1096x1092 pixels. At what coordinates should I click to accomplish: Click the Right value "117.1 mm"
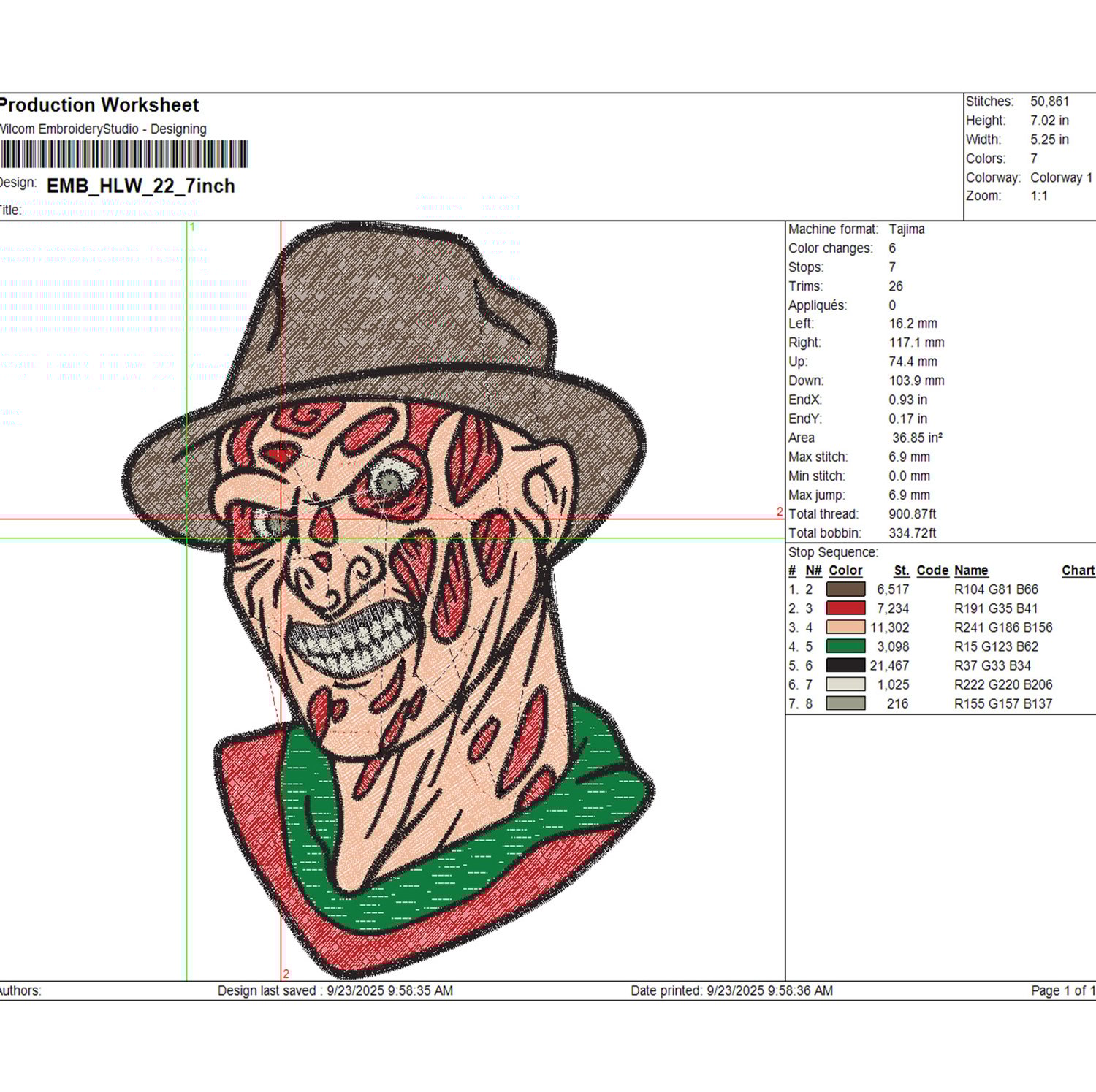[916, 343]
